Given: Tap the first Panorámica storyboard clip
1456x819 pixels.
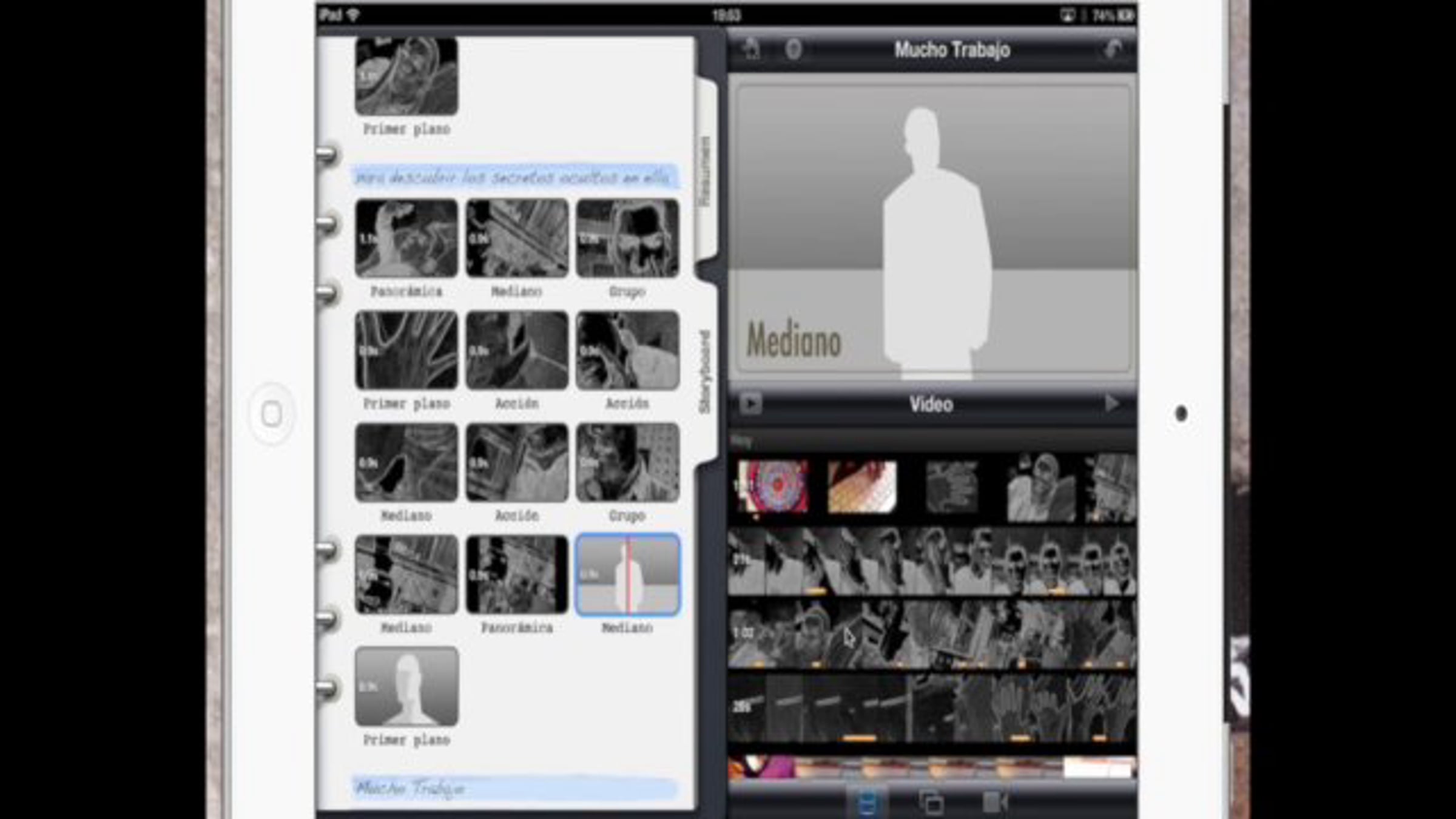Looking at the screenshot, I should (x=406, y=238).
